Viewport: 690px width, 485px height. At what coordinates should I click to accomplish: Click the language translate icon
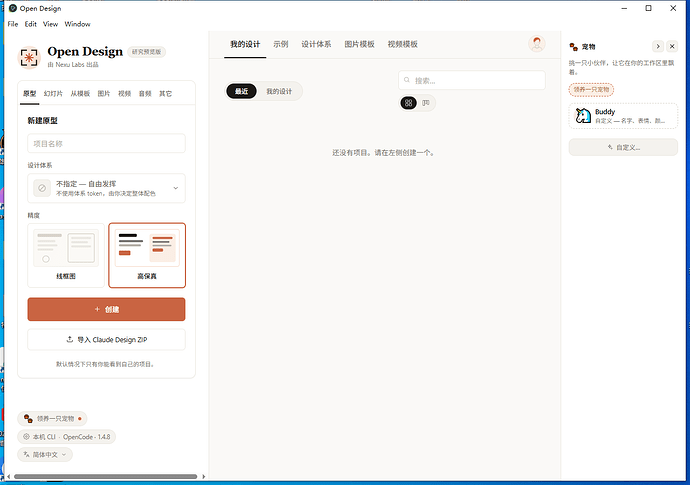coord(26,455)
